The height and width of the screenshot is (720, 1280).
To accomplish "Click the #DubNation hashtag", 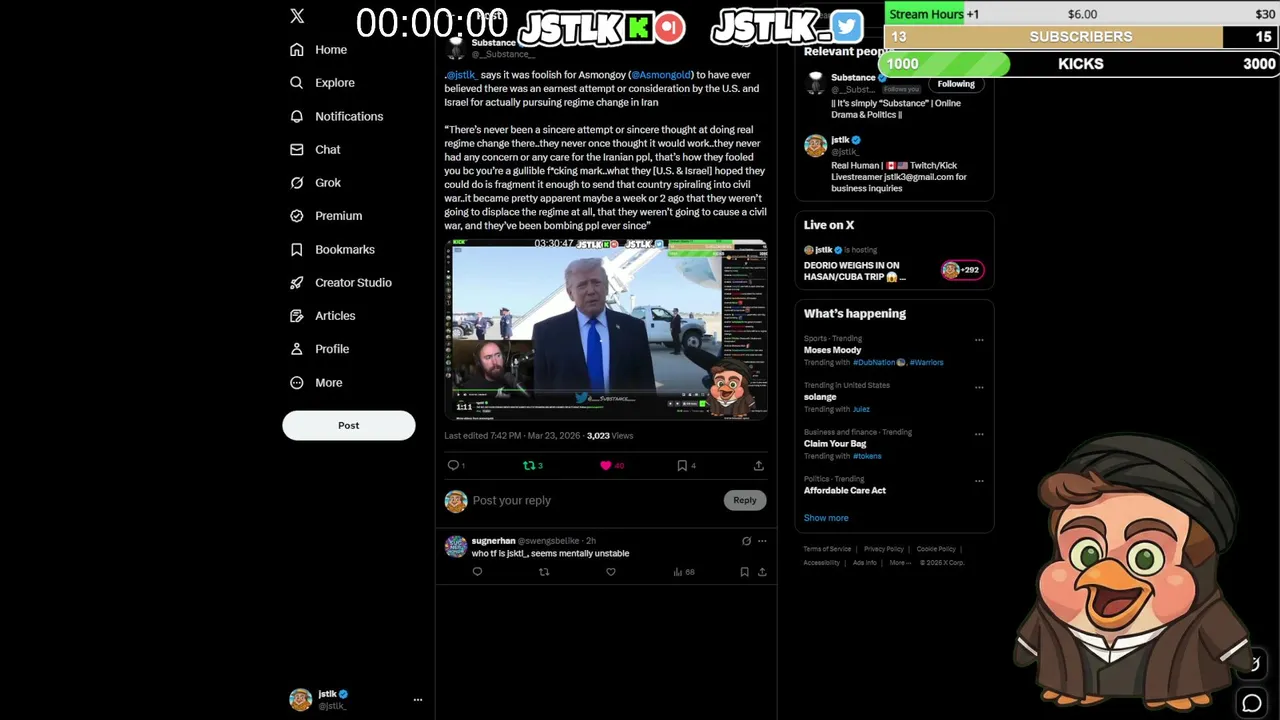I will click(x=874, y=362).
